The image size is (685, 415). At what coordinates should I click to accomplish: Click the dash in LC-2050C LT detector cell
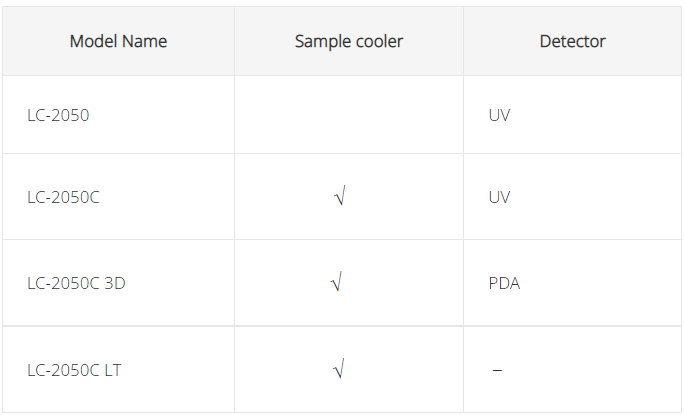(x=497, y=371)
